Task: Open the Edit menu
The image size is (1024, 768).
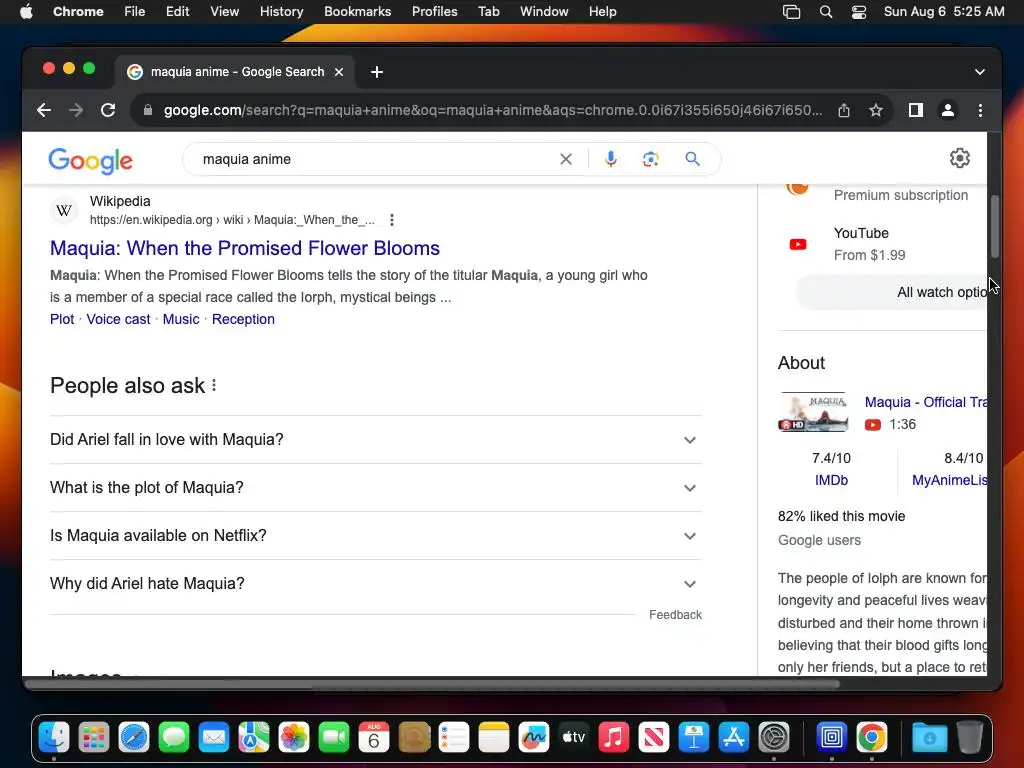Action: [178, 12]
